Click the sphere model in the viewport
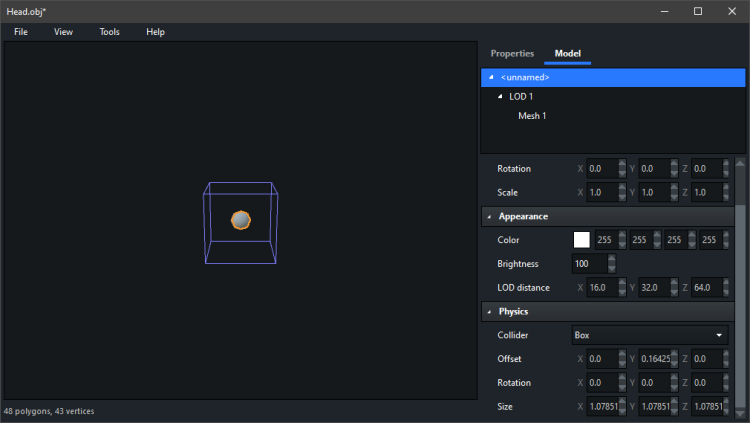 coord(241,220)
